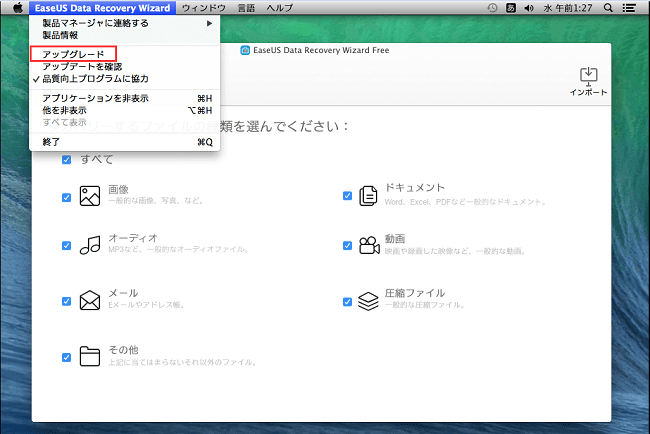Click the メール label text
The height and width of the screenshot is (434, 650).
[x=123, y=293]
